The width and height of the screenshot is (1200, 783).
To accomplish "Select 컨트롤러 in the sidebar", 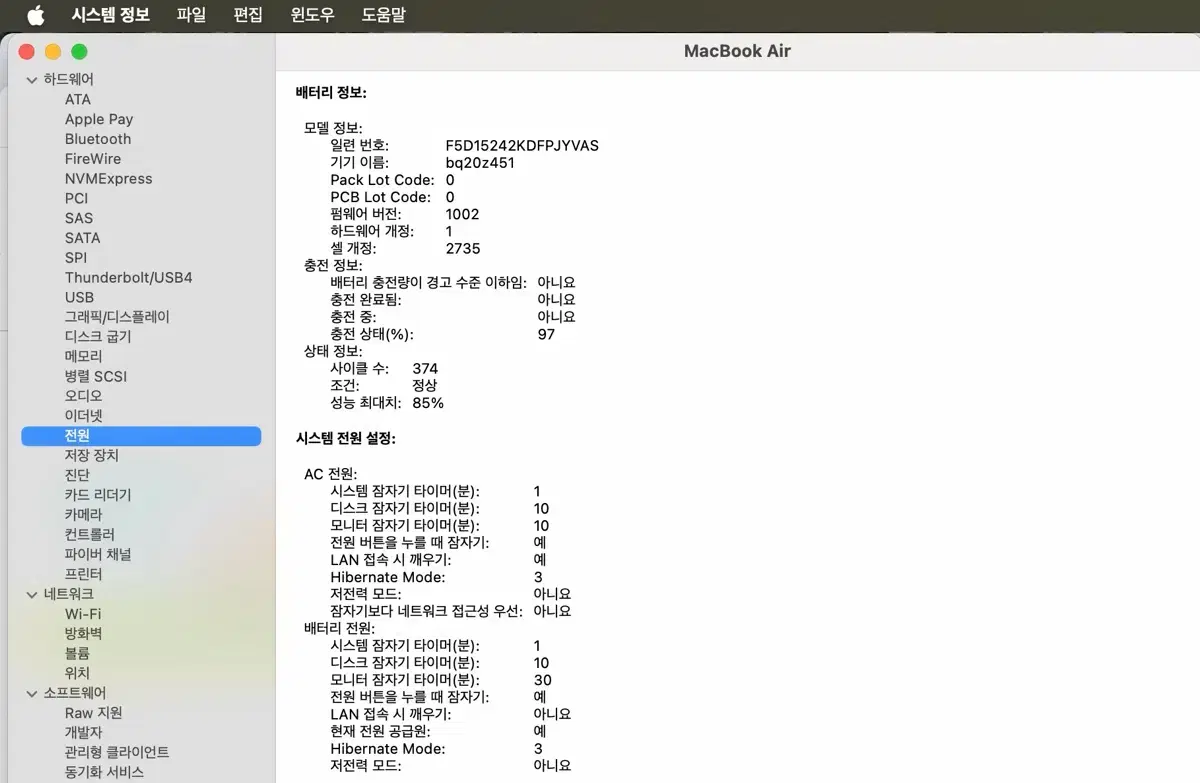I will pyautogui.click(x=90, y=535).
